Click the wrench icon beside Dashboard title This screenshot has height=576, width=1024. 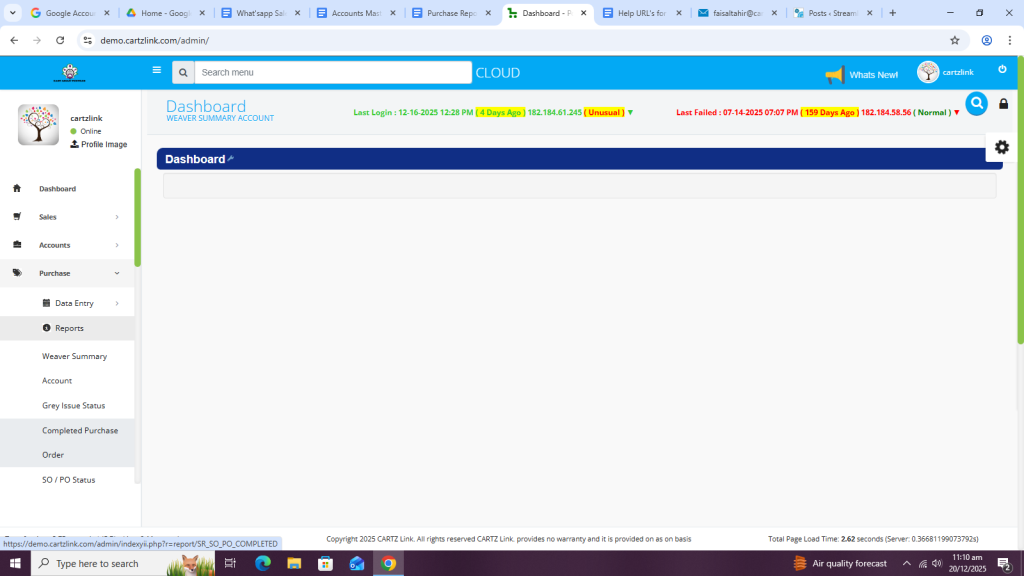231,159
